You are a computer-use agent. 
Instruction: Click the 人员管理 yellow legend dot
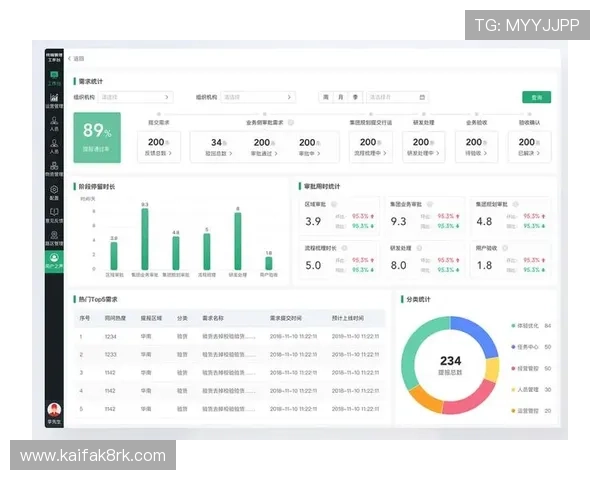[x=513, y=390]
